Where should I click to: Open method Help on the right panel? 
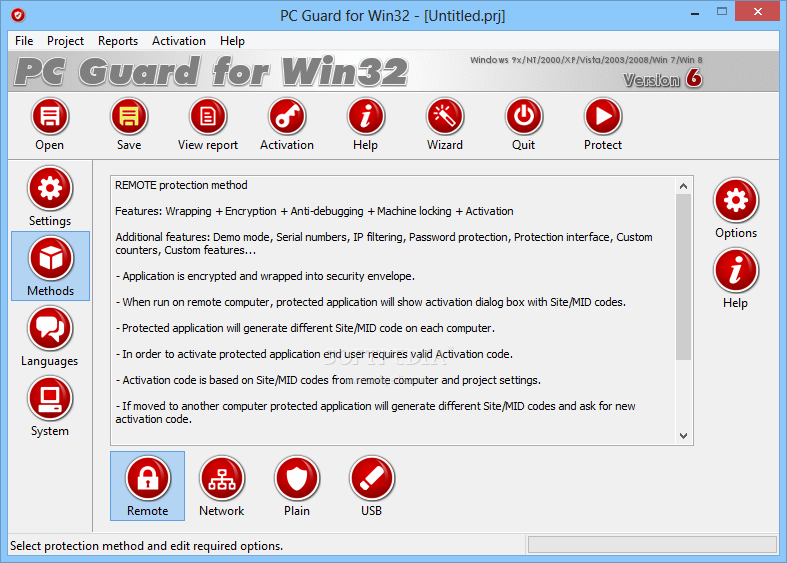(736, 278)
